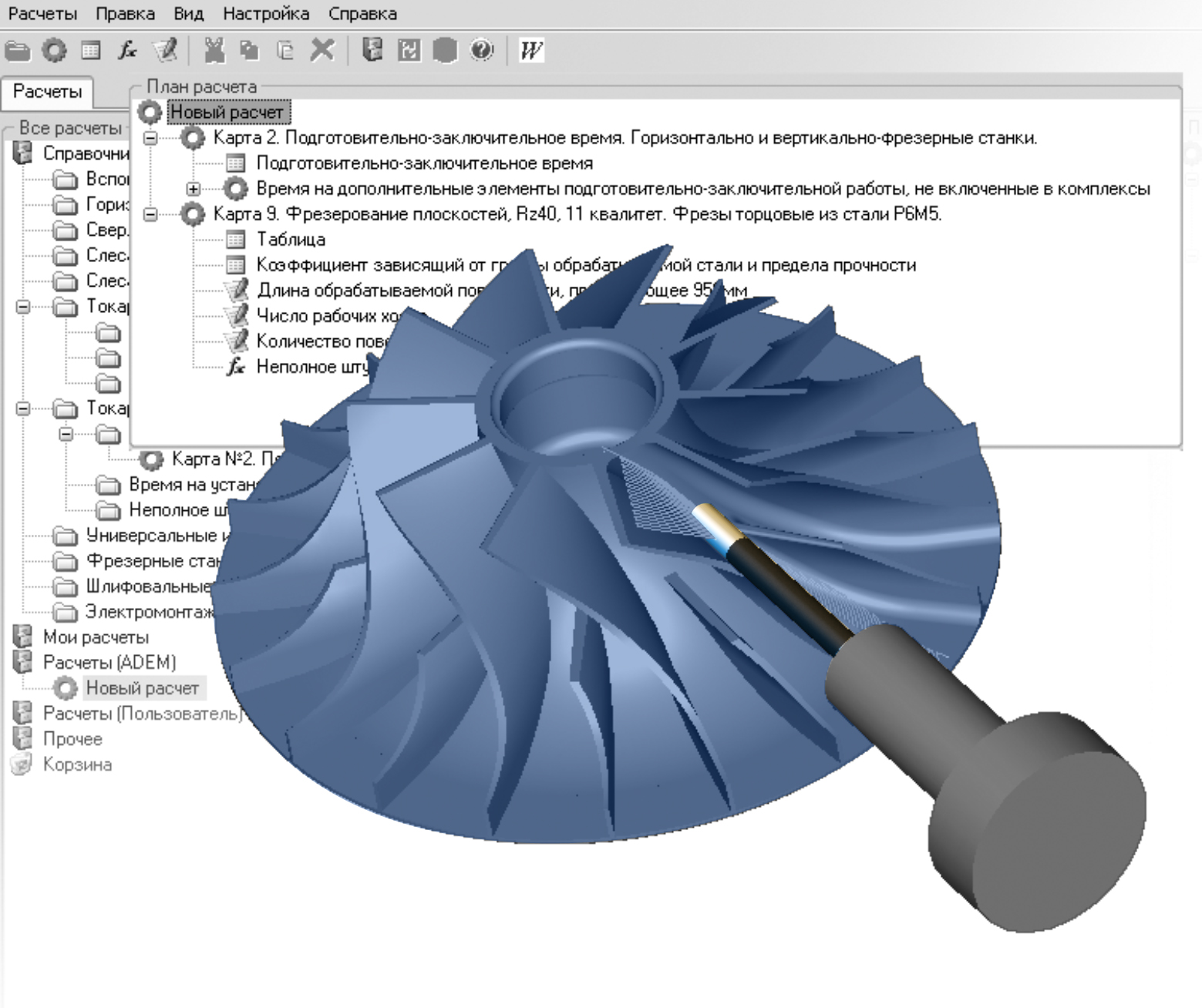Switch to the Расчеты tab
Image resolution: width=1202 pixels, height=1008 pixels.
47,92
